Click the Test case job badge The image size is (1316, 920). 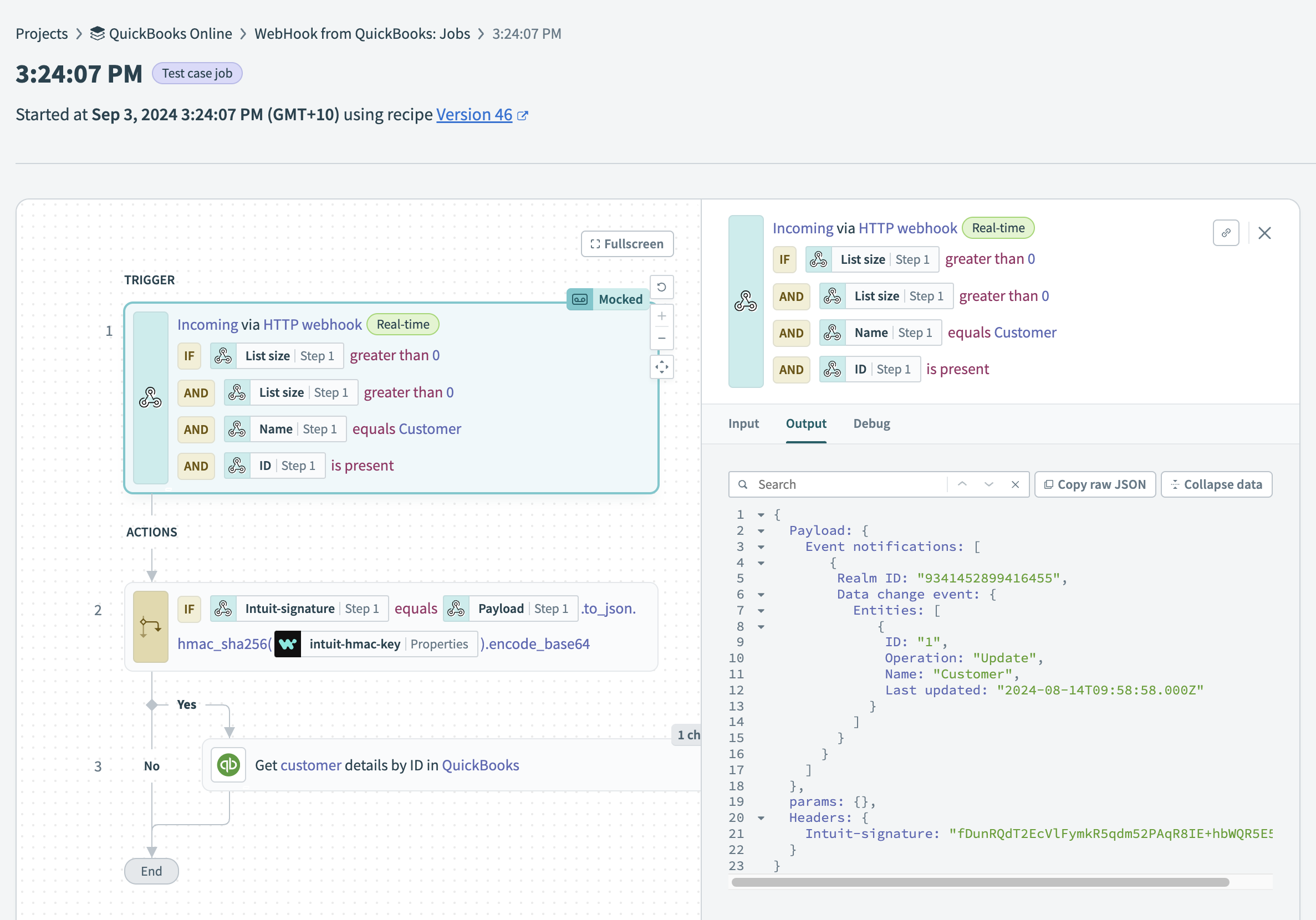197,73
